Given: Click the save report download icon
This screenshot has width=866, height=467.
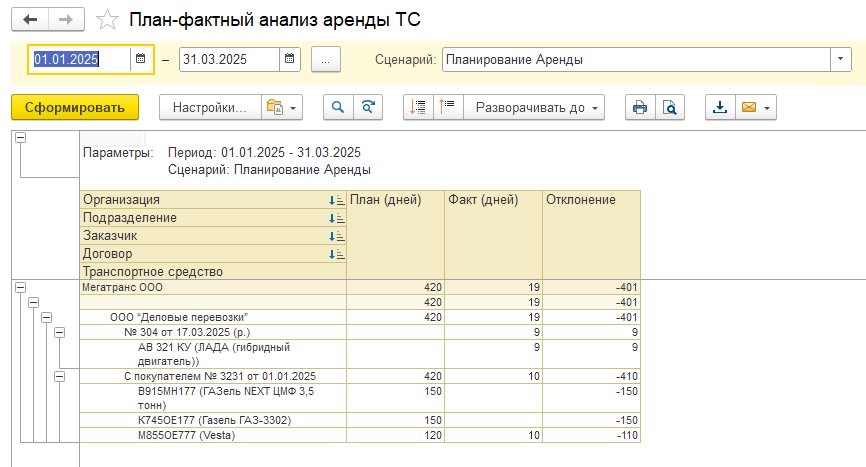Looking at the screenshot, I should tap(720, 107).
